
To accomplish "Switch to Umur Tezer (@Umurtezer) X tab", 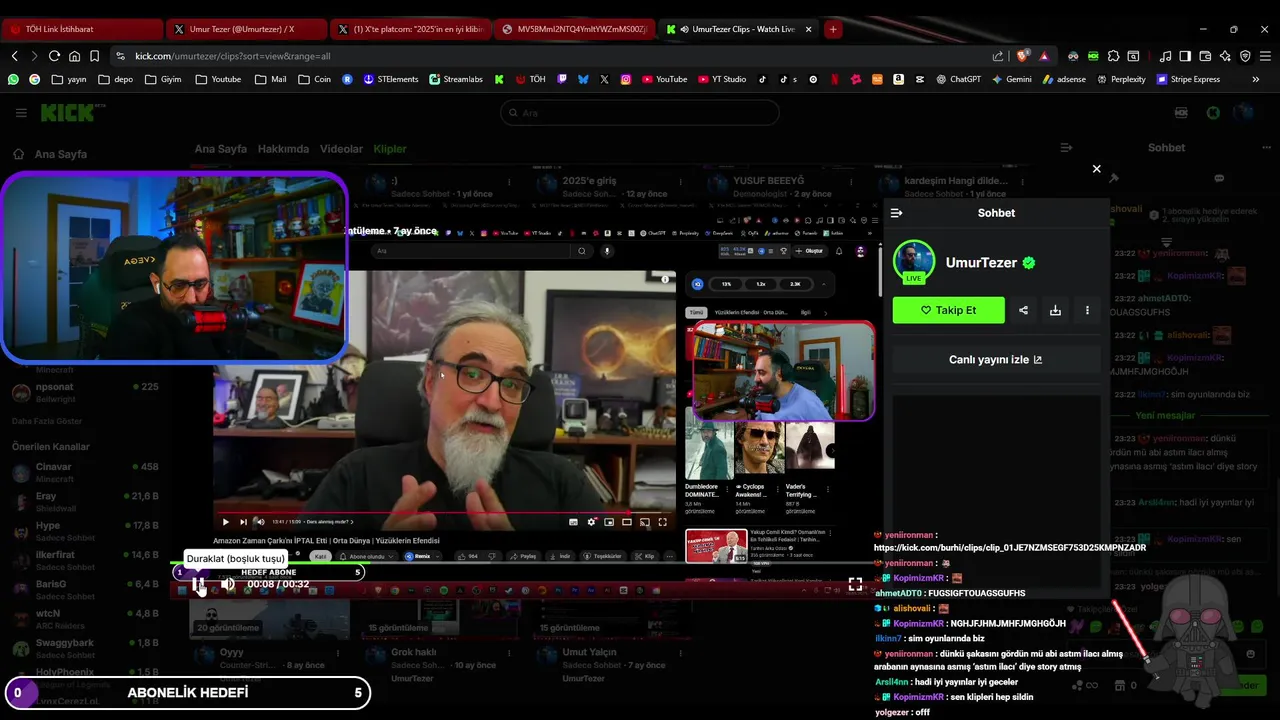I will pyautogui.click(x=246, y=29).
